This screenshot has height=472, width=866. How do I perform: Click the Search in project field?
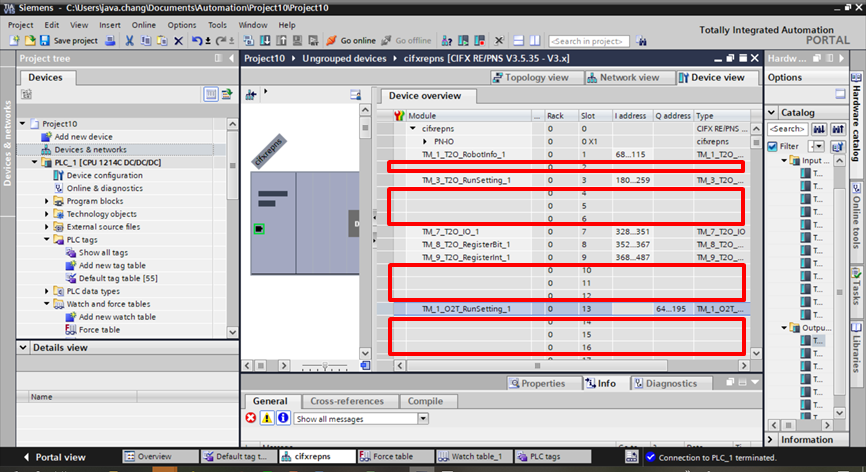point(589,41)
